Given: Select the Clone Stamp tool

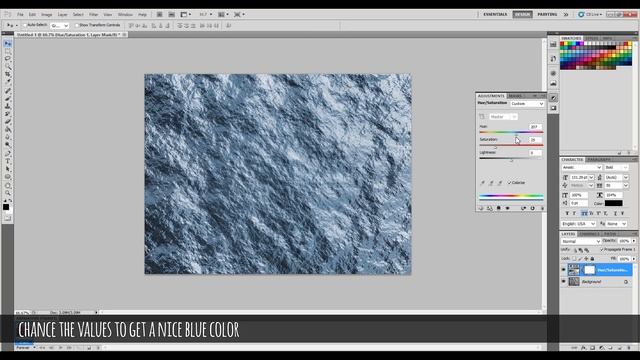Looking at the screenshot, I should pyautogui.click(x=7, y=107).
